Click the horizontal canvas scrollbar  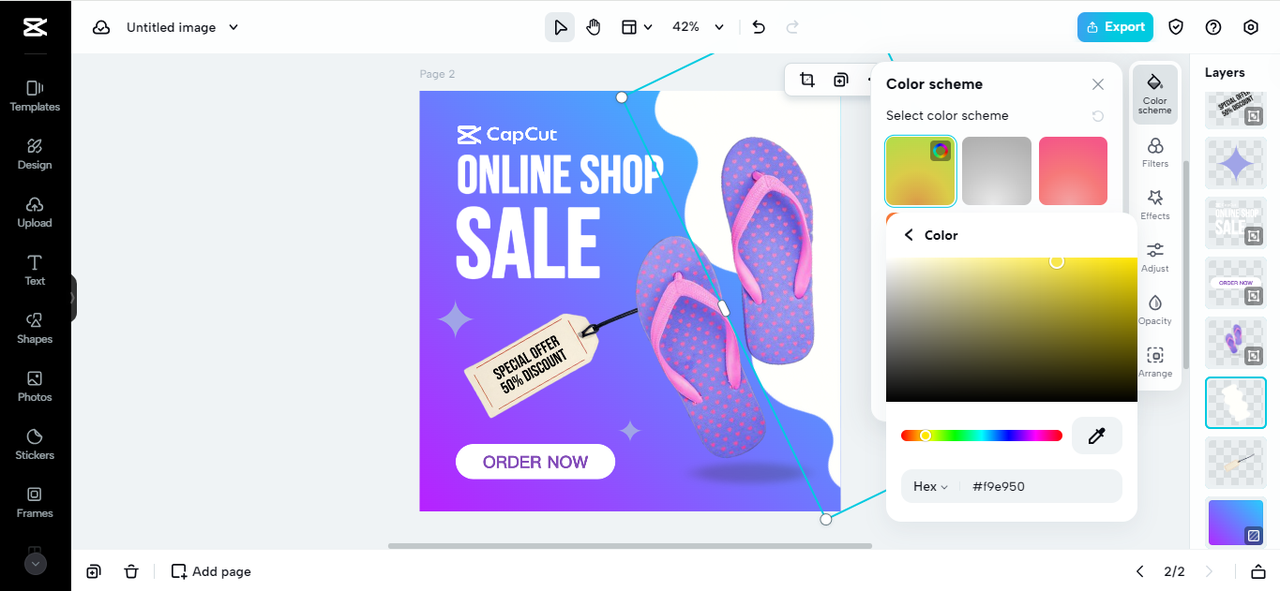630,546
